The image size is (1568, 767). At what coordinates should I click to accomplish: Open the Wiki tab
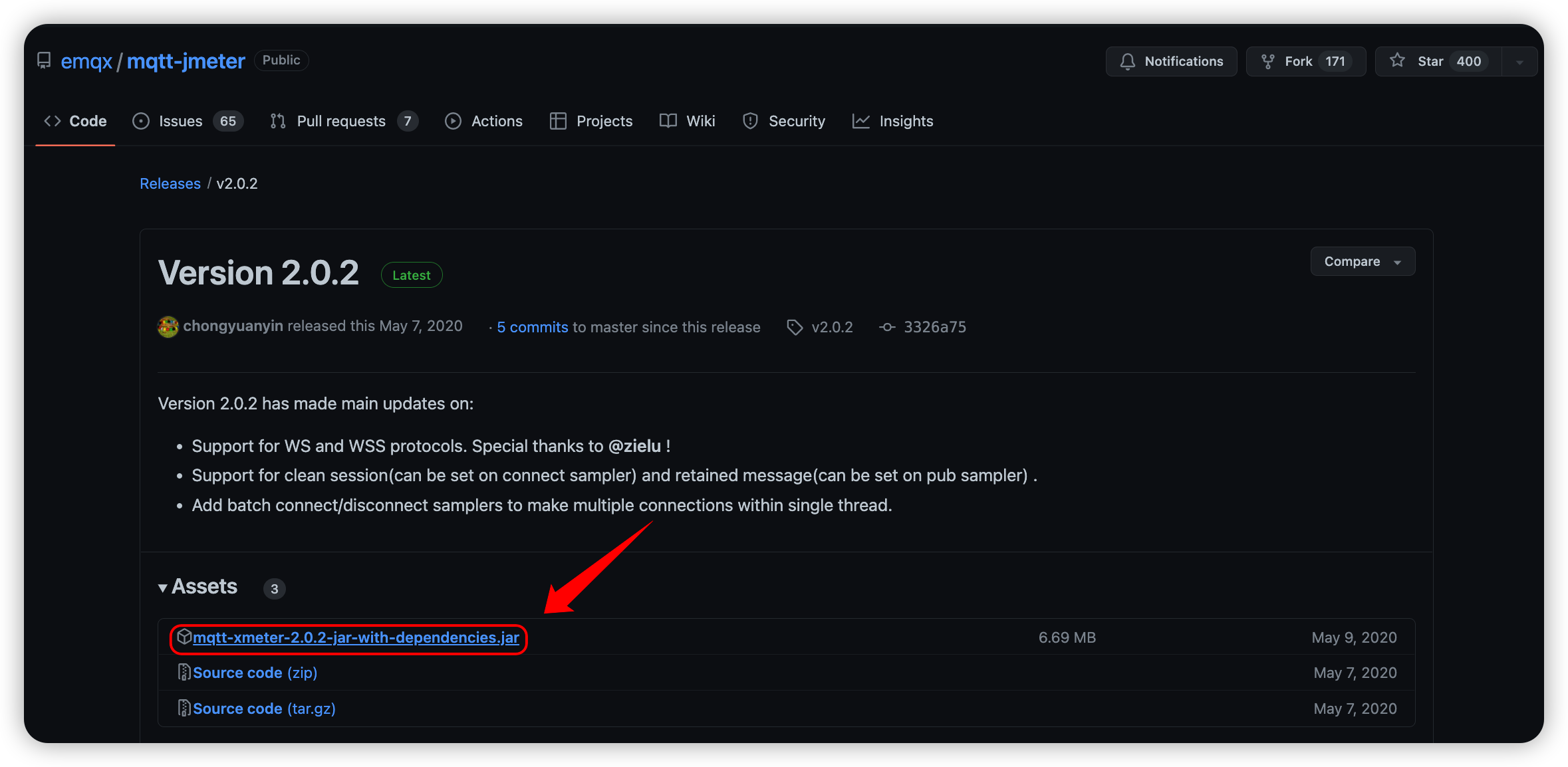tap(687, 121)
